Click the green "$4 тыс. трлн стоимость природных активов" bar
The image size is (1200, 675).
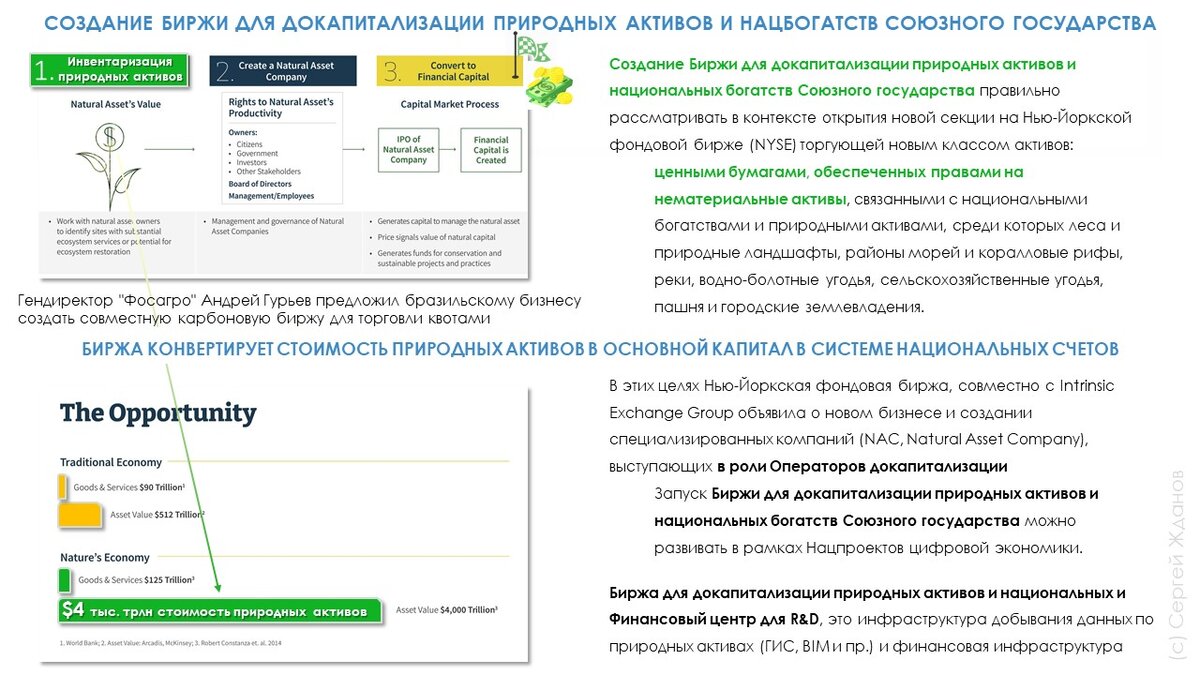coord(219,609)
